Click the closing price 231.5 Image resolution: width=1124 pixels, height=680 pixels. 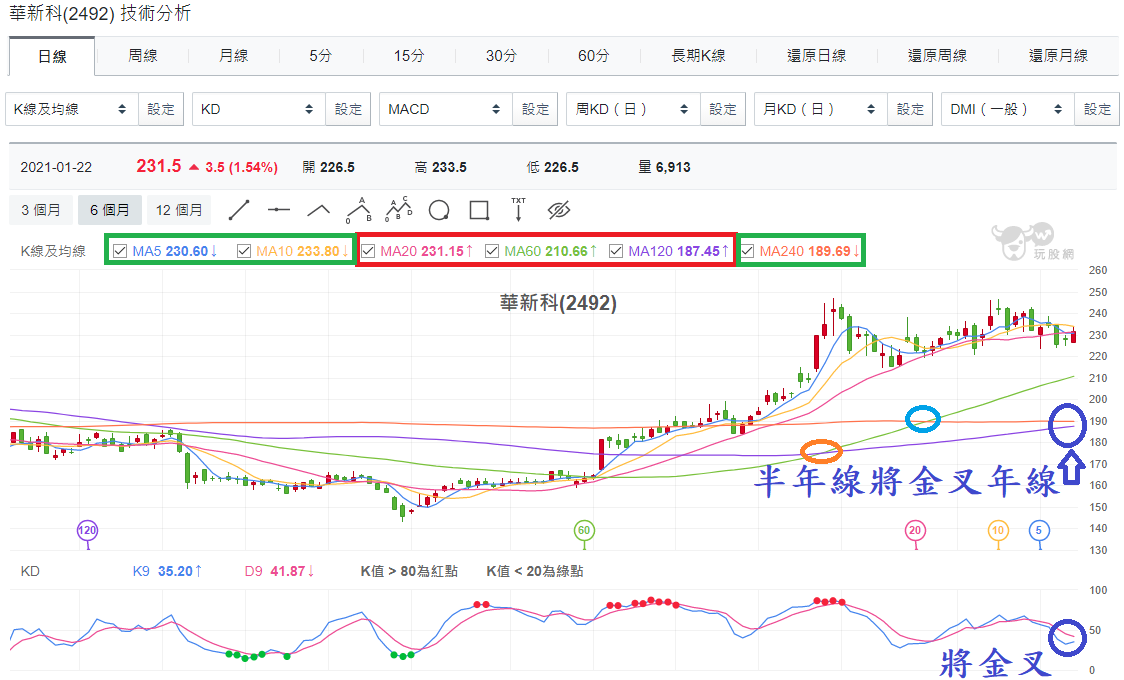pyautogui.click(x=158, y=166)
